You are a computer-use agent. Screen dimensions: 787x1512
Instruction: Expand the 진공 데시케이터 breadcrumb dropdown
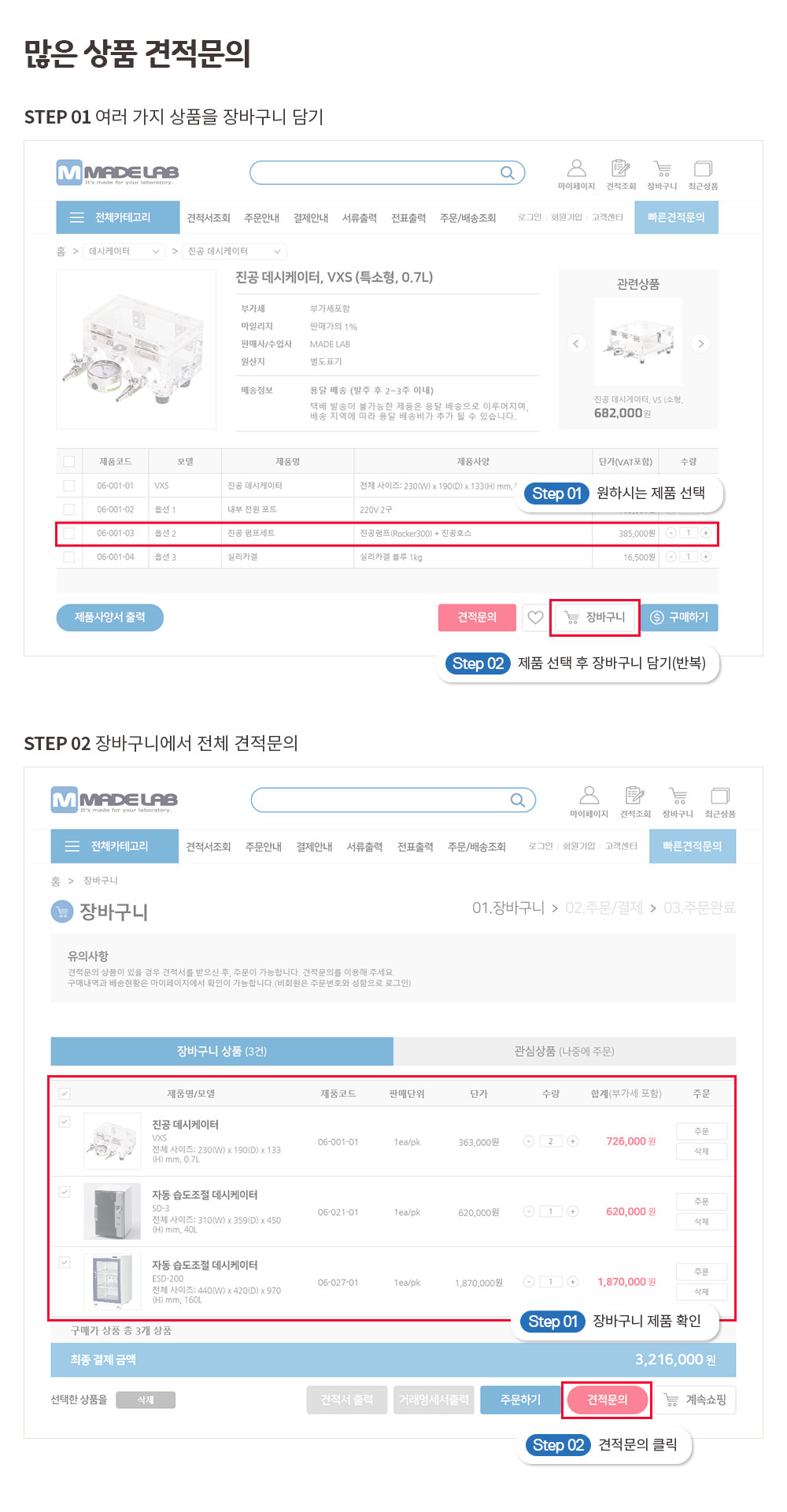(234, 251)
